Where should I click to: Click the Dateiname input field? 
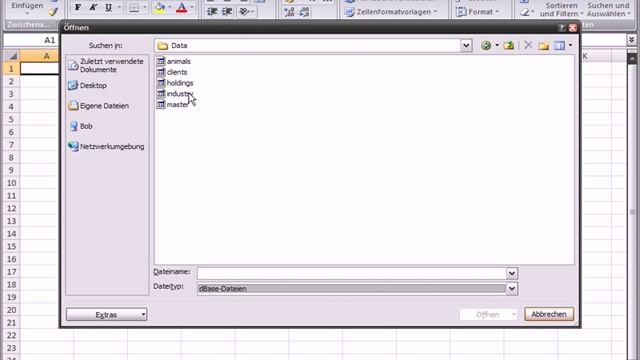351,273
